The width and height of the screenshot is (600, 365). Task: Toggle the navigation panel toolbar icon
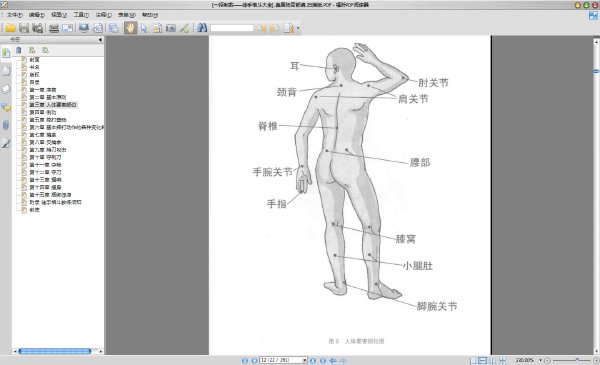(114, 28)
